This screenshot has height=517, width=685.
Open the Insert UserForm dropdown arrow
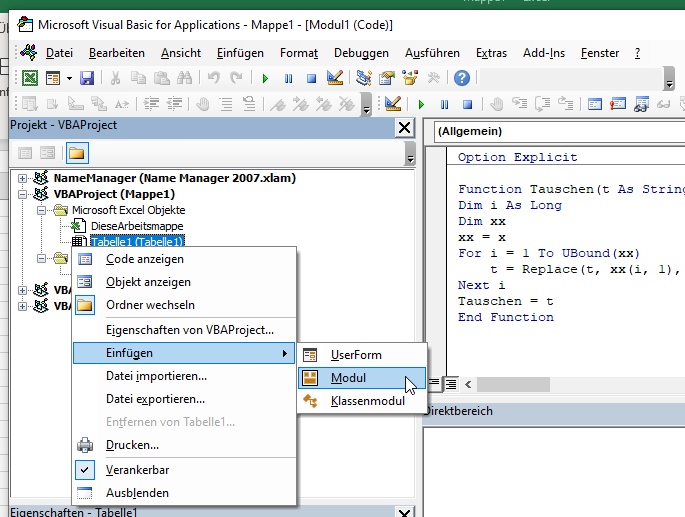point(69,79)
